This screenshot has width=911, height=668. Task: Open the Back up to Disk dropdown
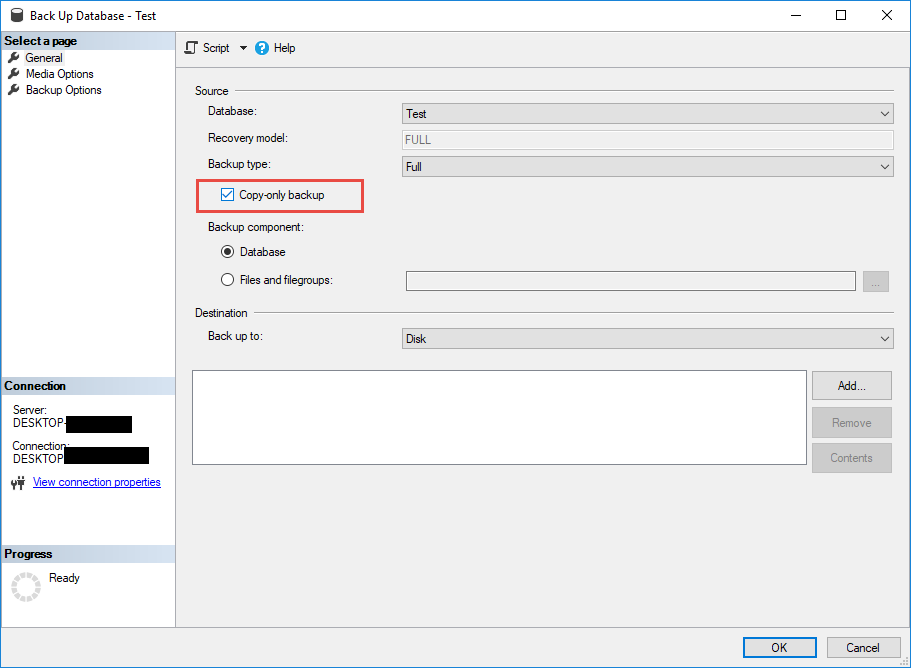pos(647,339)
